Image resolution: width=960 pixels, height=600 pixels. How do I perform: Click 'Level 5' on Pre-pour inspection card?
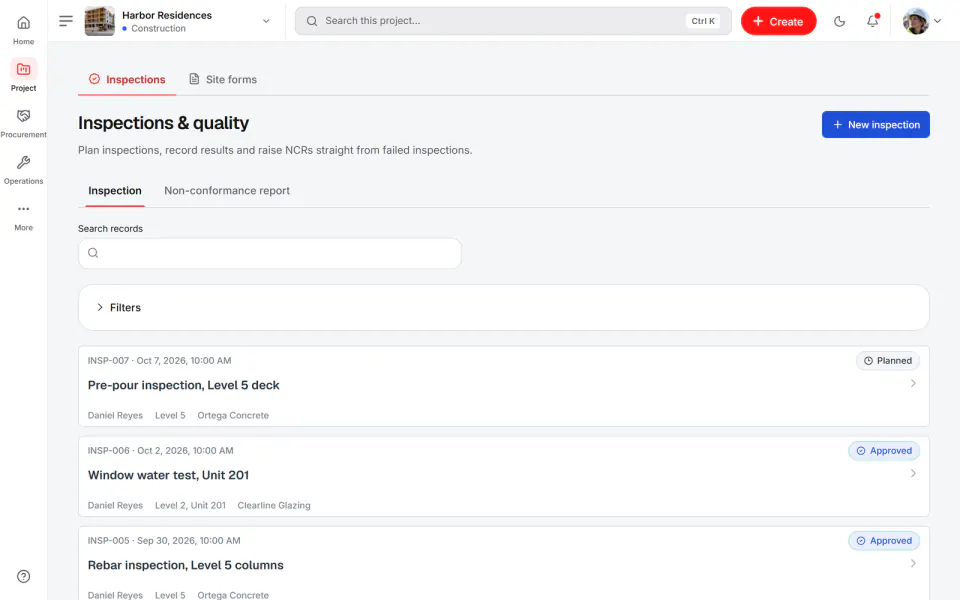click(170, 415)
